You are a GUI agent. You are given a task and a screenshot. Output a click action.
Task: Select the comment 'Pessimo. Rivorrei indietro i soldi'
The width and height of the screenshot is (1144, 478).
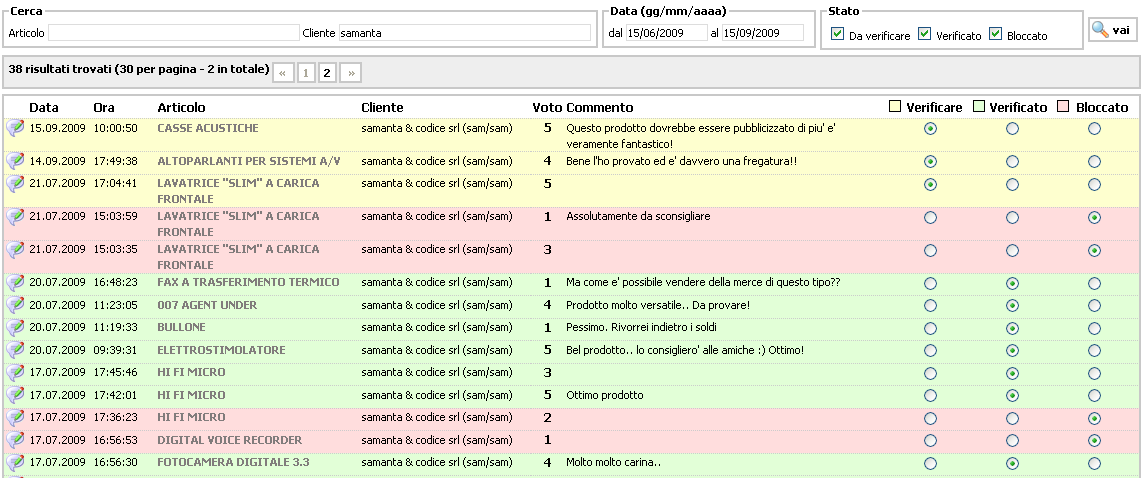pos(641,328)
